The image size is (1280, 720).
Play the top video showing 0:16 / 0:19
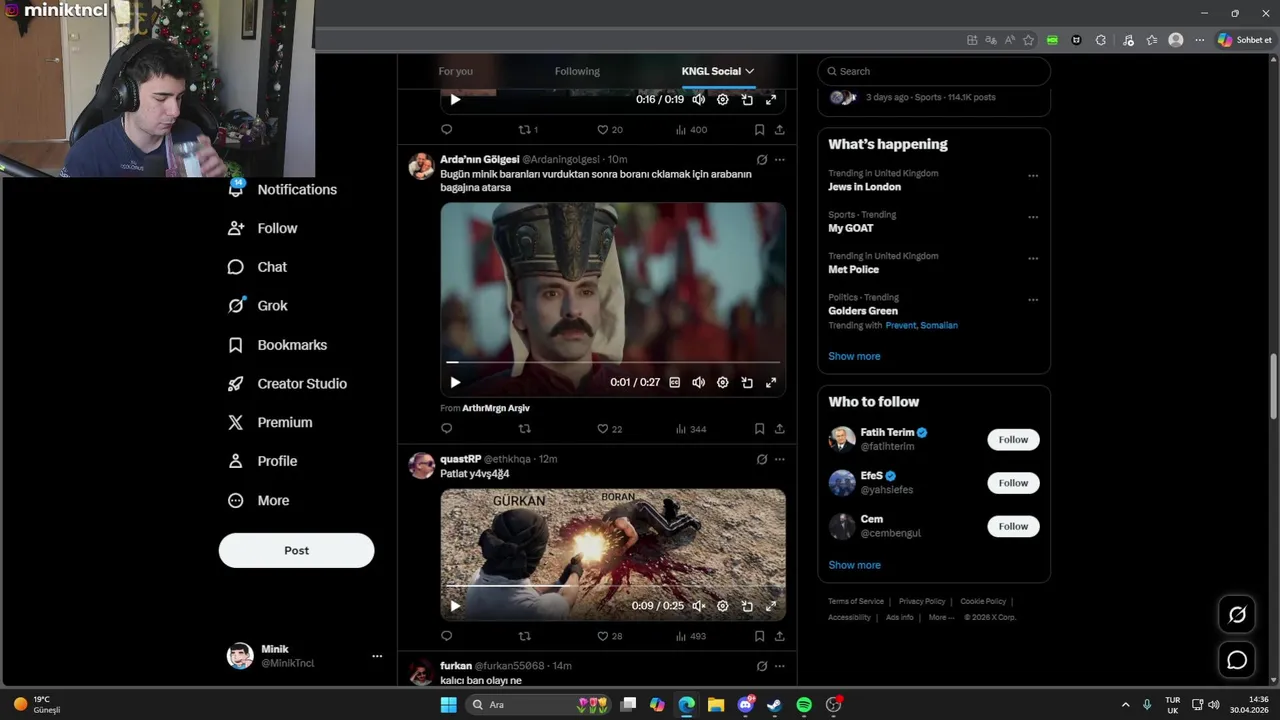455,99
